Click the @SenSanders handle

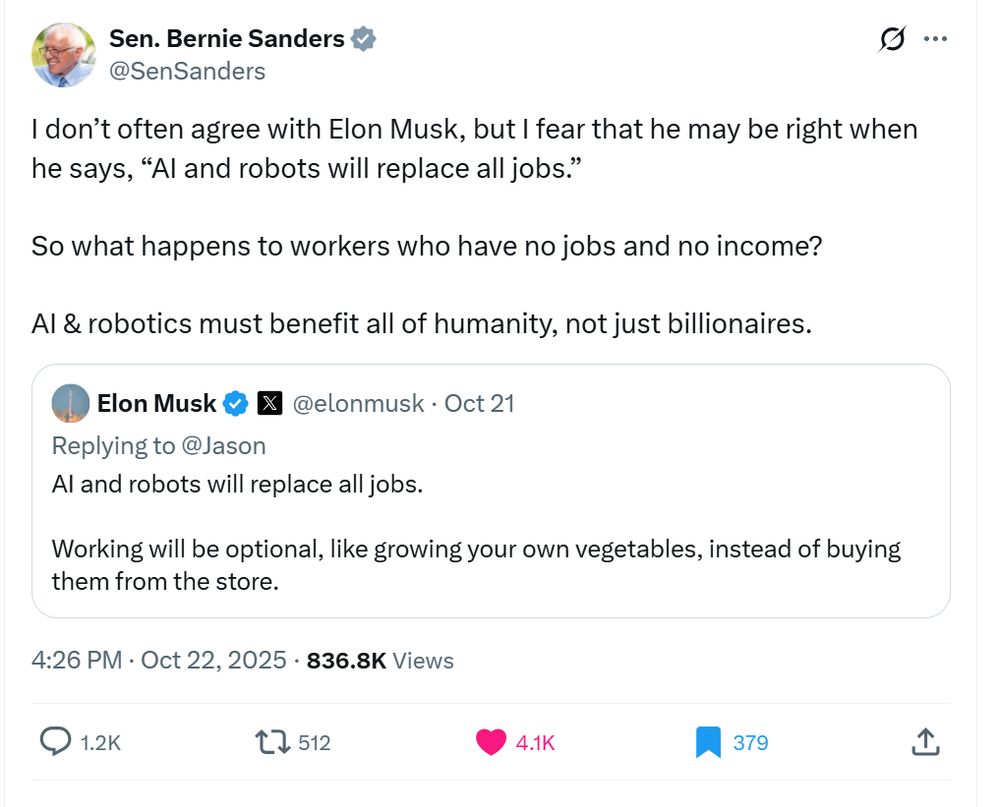click(187, 70)
